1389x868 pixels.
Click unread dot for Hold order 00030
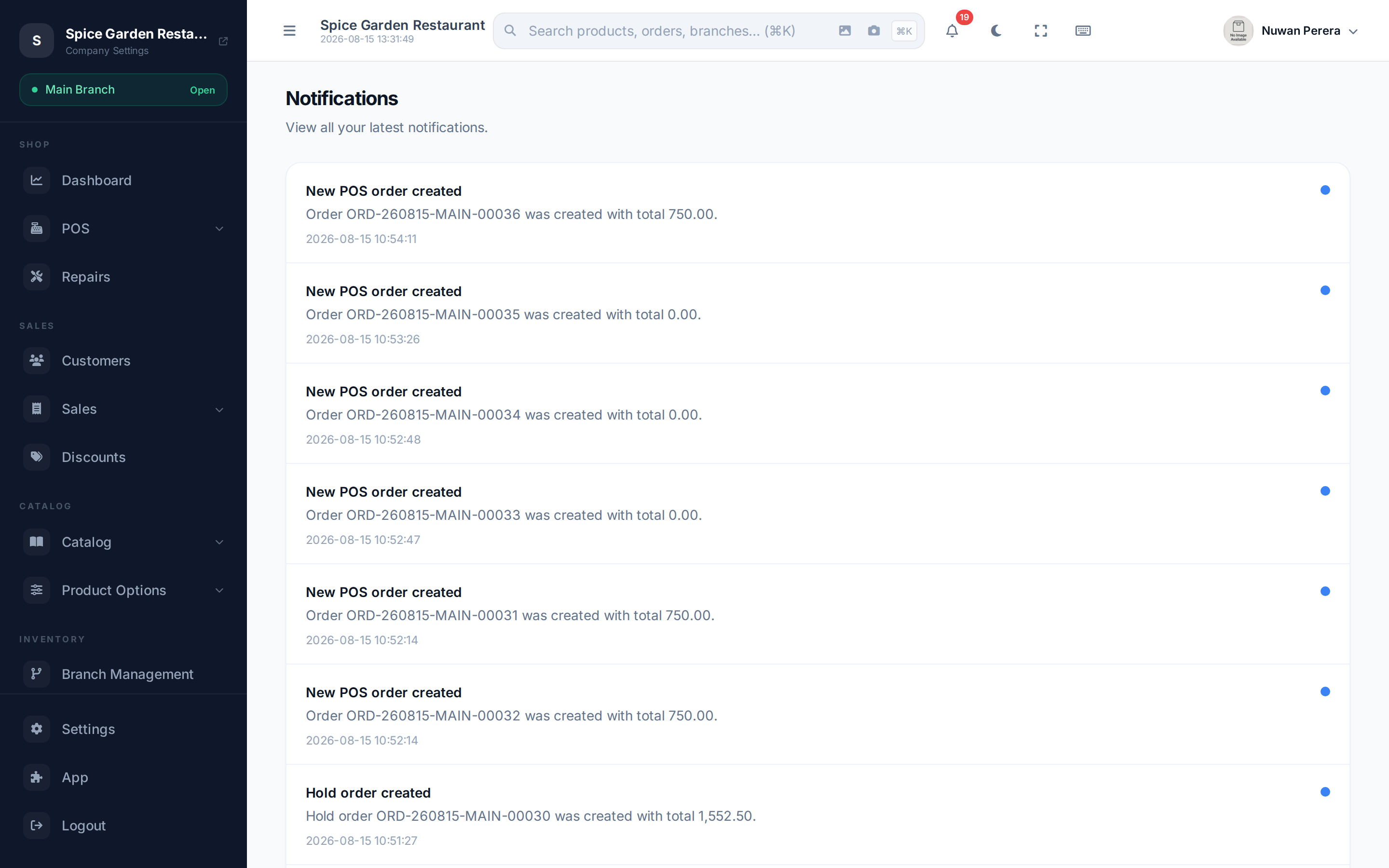1325,792
